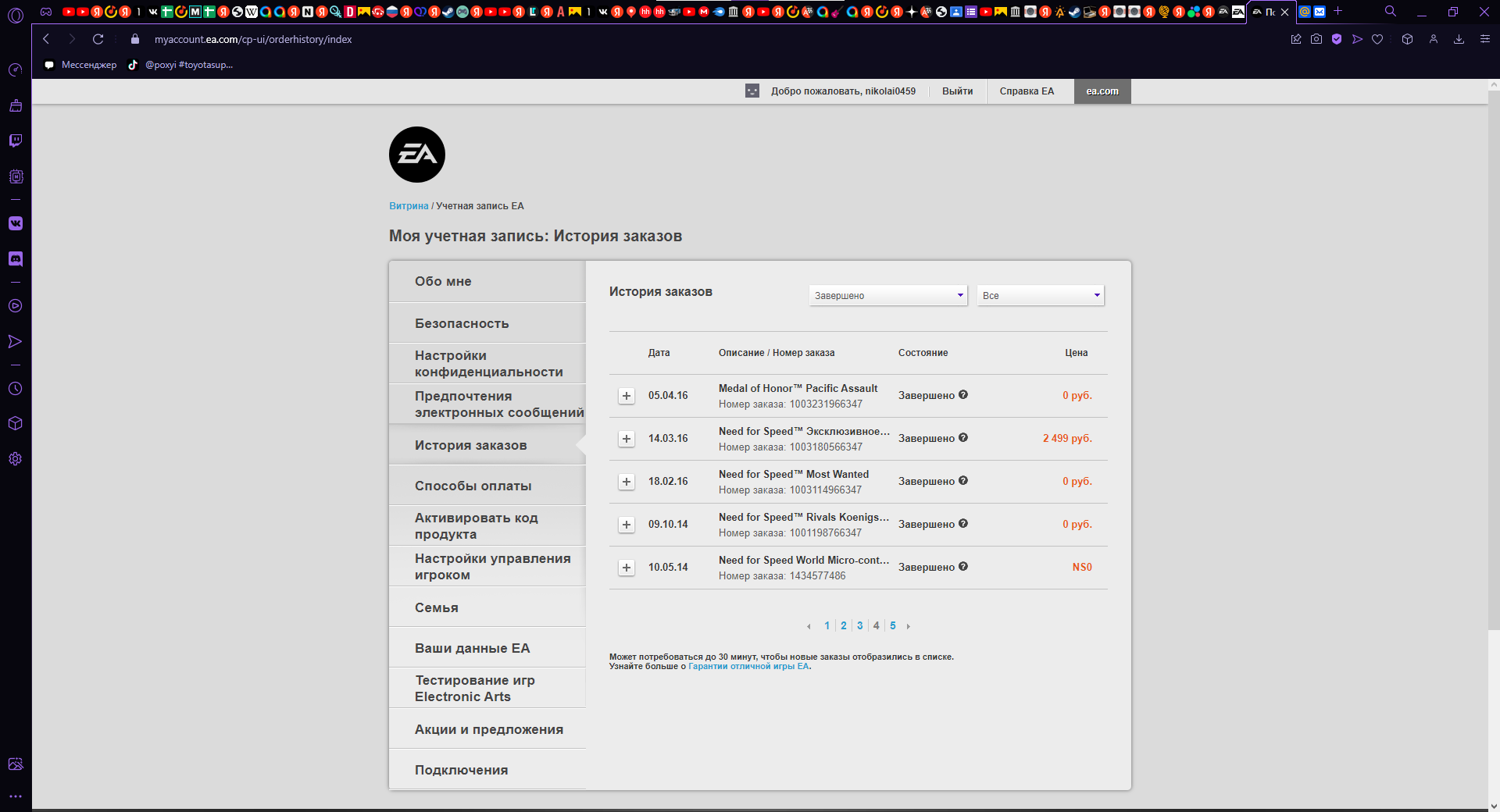The image size is (1500, 812).
Task: Click the pinboard pin icon in address bar
Action: coord(1296,39)
